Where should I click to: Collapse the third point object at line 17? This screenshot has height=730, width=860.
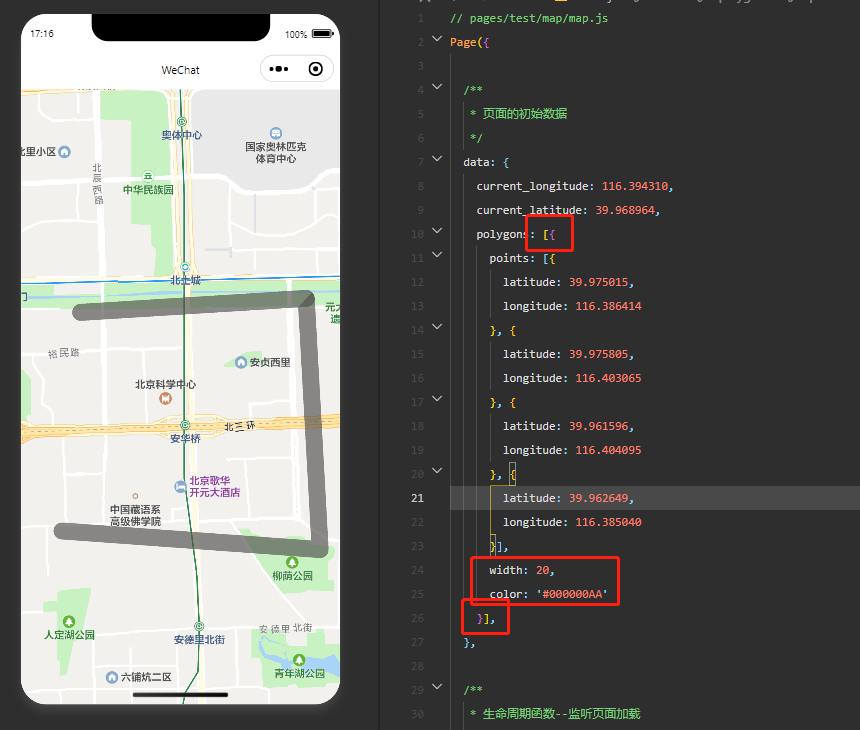(x=437, y=398)
